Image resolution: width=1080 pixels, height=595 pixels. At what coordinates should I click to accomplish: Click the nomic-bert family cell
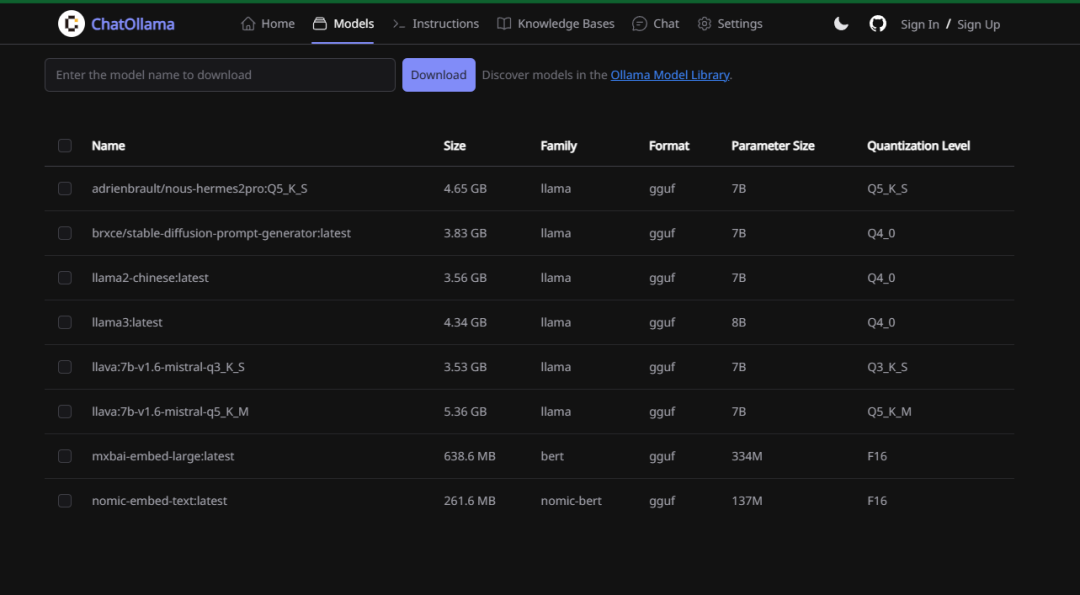click(571, 501)
